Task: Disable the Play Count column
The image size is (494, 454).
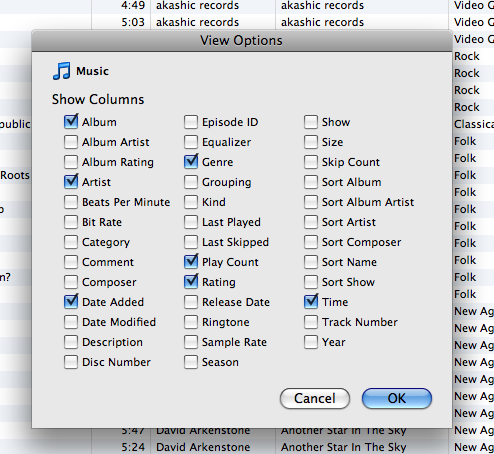Action: coord(191,262)
